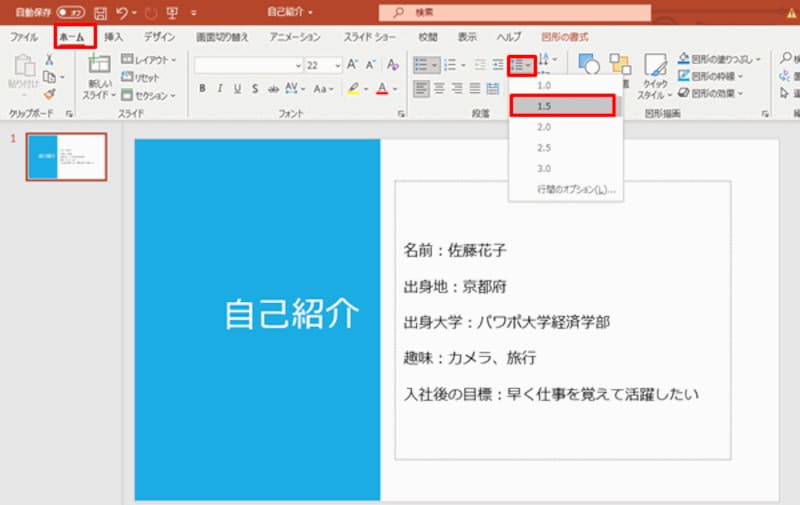The image size is (800, 505).
Task: Click the Shapes gallery icon
Action: click(589, 64)
